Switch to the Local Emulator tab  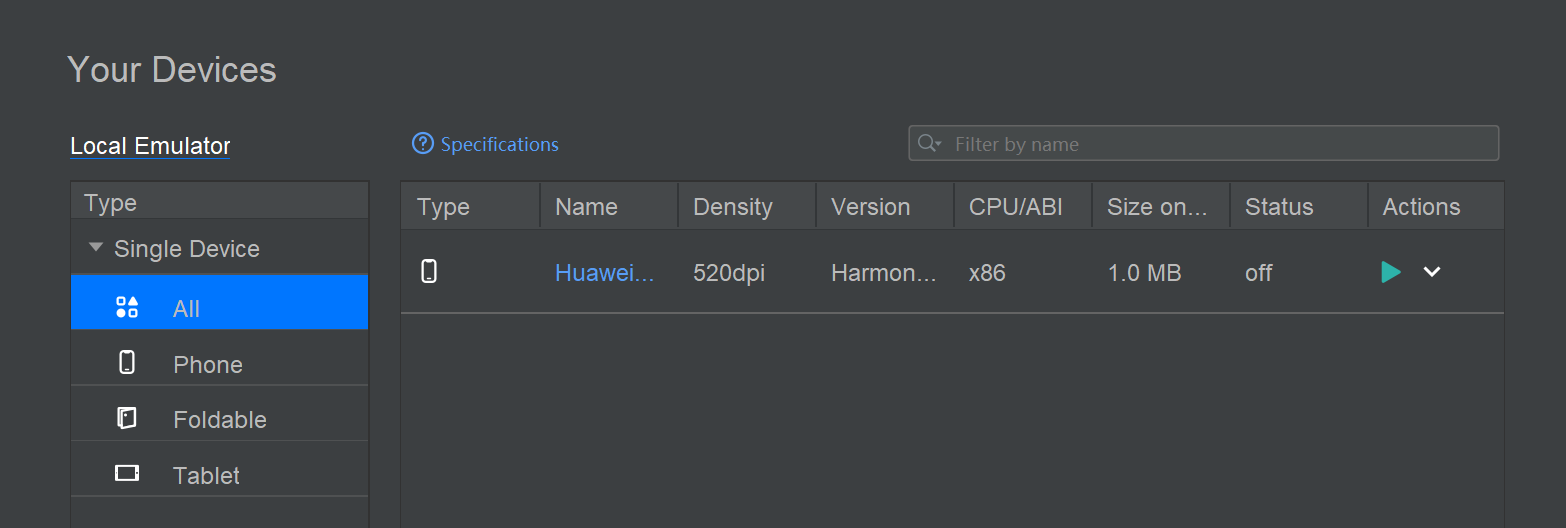pyautogui.click(x=150, y=146)
